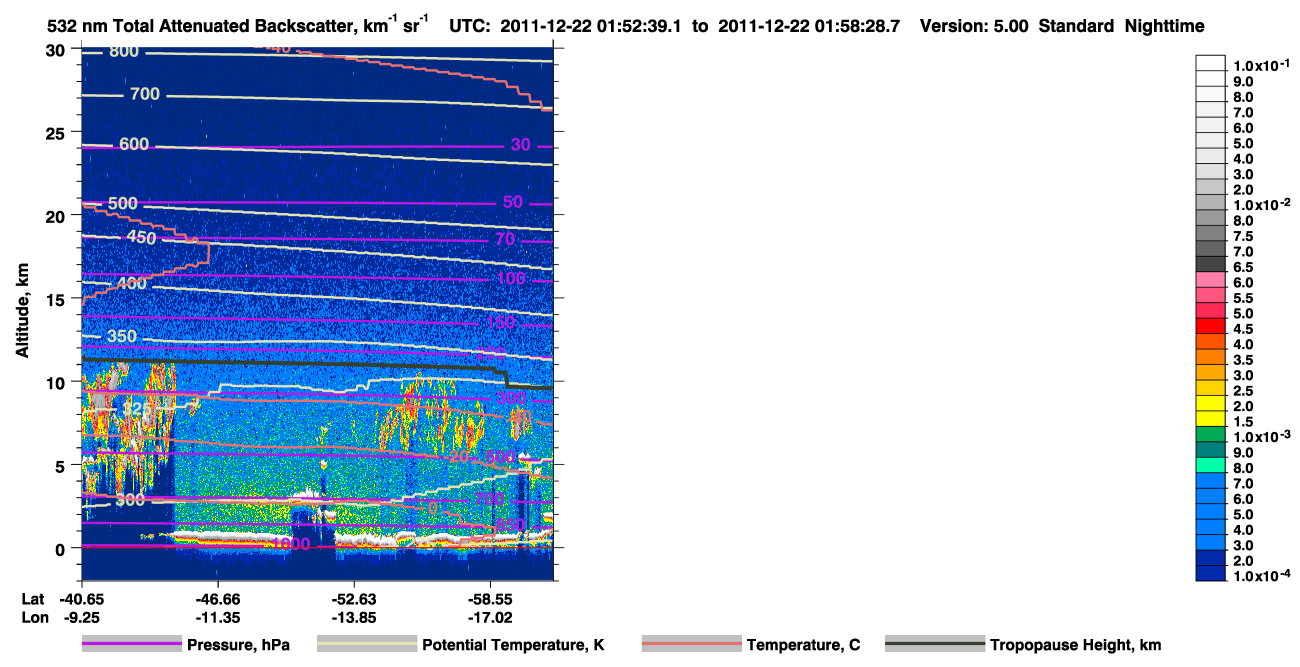Select the yellow 2.0 color bar swatch
This screenshot has height=667, width=1300.
pos(1211,403)
